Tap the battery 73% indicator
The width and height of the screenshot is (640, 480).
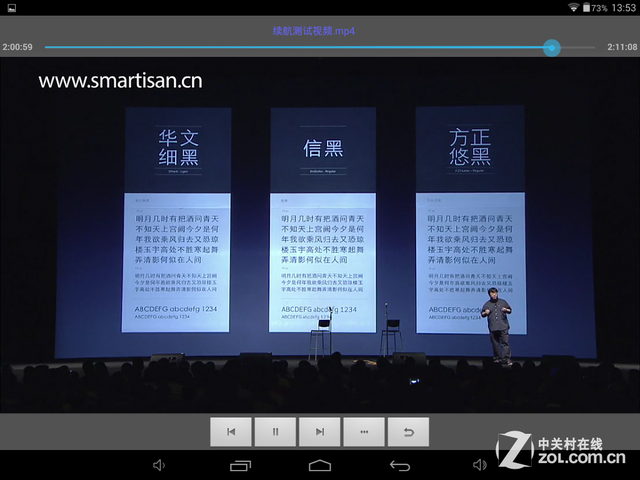(x=595, y=8)
